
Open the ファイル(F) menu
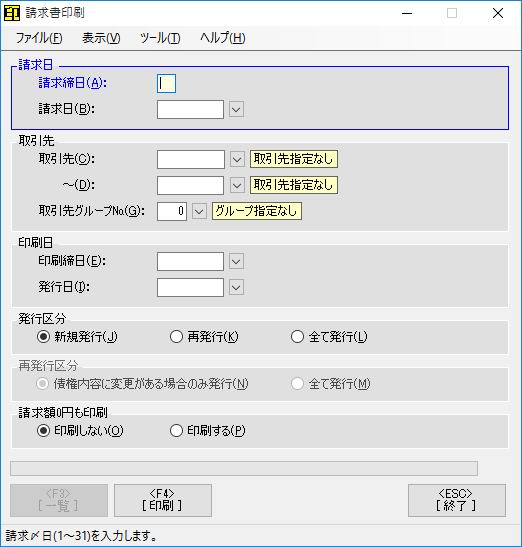[x=39, y=38]
